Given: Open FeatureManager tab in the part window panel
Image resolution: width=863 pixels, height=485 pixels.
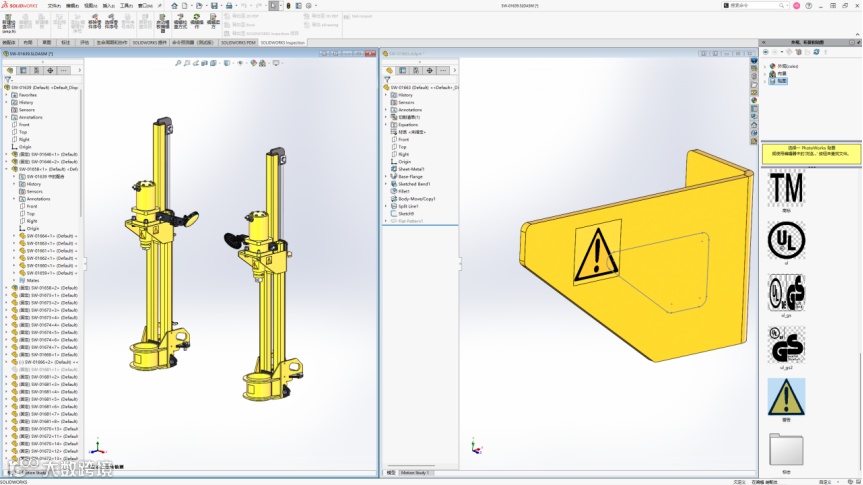Looking at the screenshot, I should [389, 70].
